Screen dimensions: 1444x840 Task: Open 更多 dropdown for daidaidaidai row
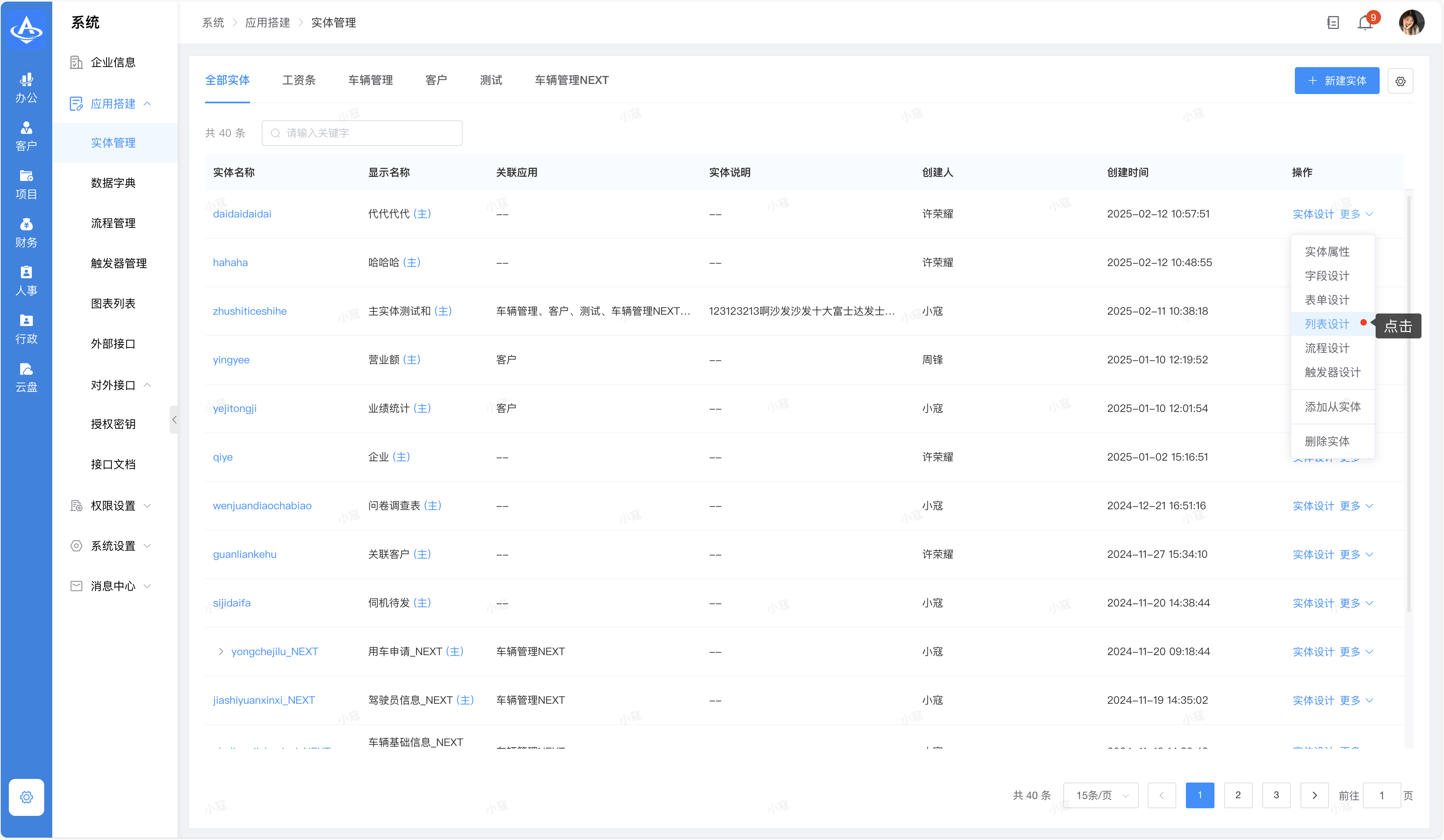point(1356,214)
